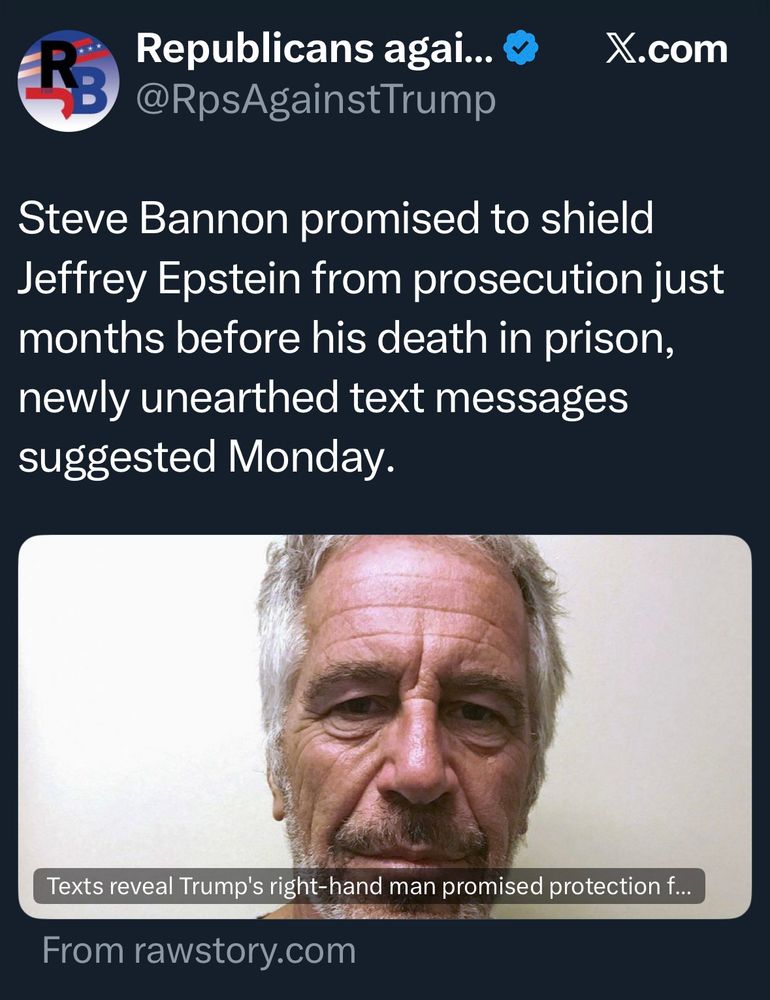Select the blue verified checkmark badge
The height and width of the screenshot is (1000, 770).
pyautogui.click(x=519, y=46)
